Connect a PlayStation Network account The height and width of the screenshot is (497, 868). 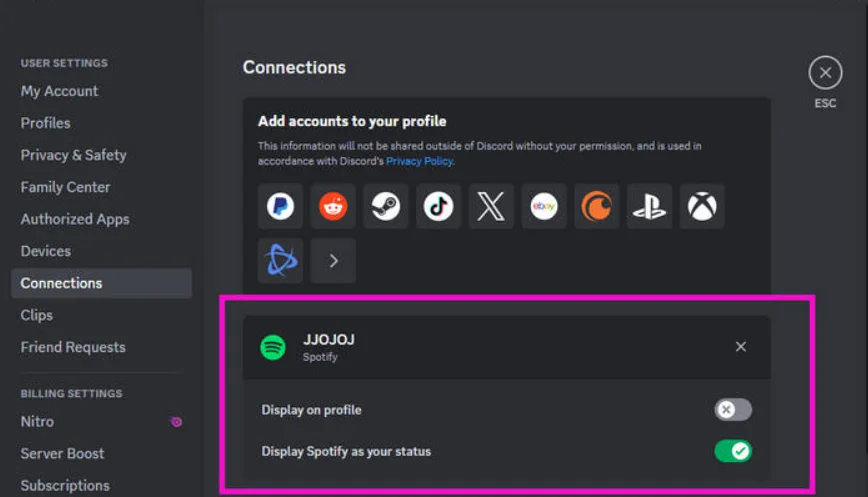649,206
